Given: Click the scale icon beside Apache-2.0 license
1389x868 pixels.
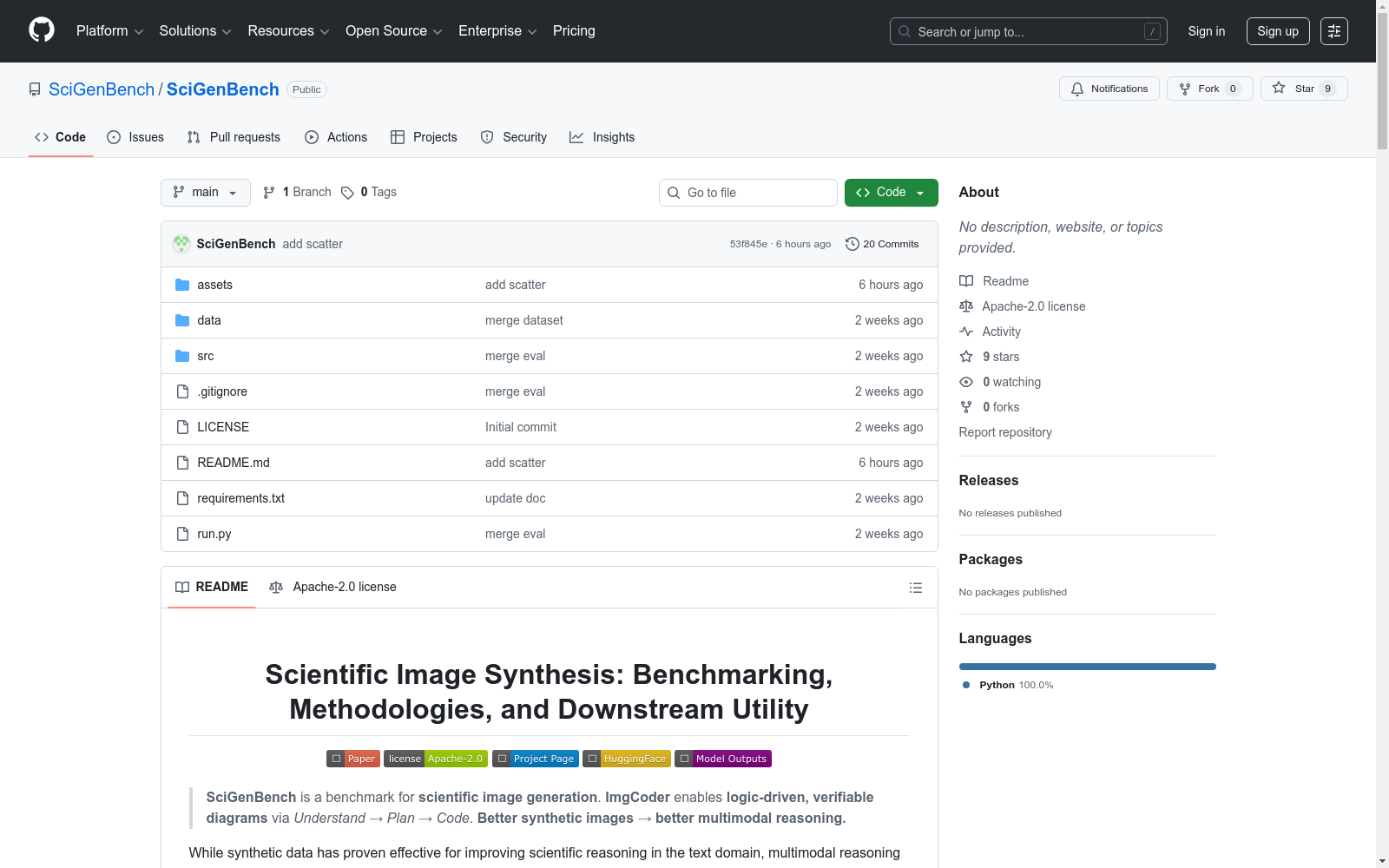Looking at the screenshot, I should 966,306.
